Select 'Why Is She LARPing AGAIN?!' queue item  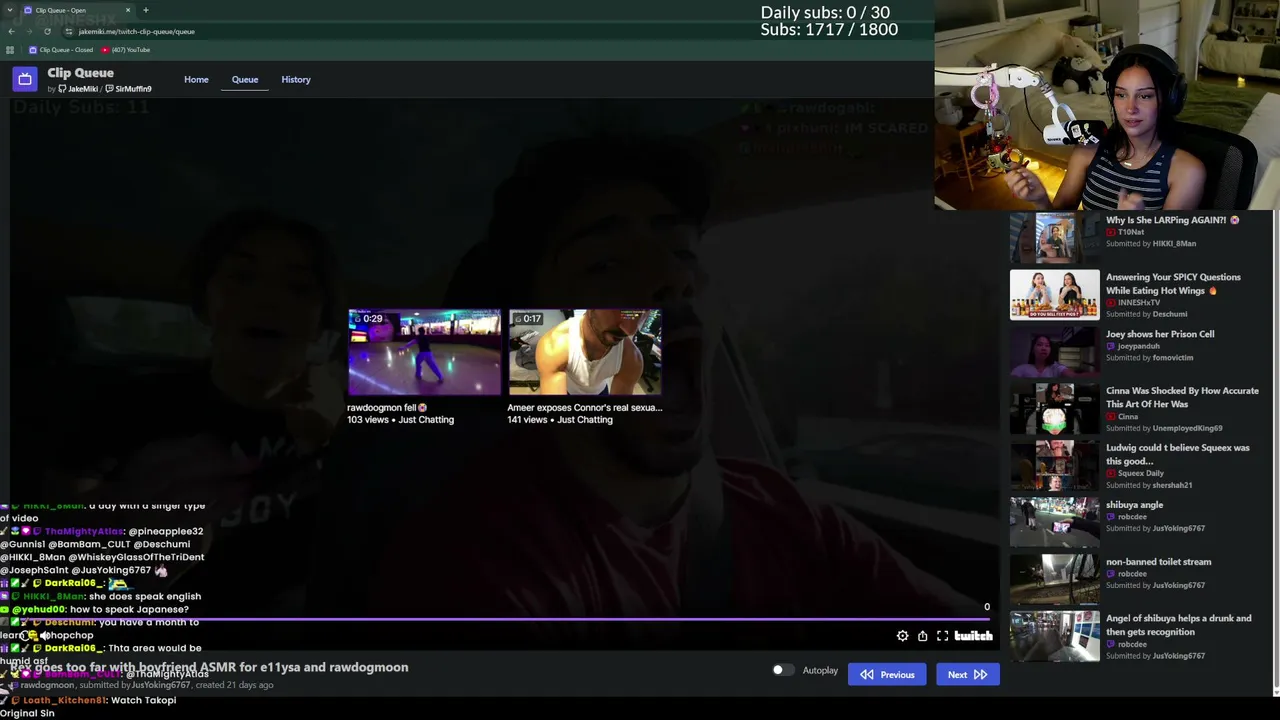click(1172, 220)
